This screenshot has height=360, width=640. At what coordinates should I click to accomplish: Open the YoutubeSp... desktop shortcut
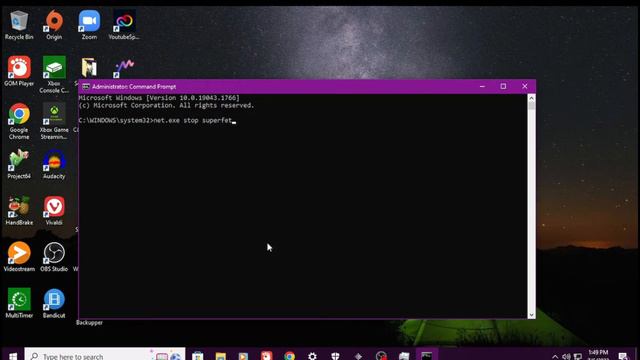pyautogui.click(x=124, y=25)
